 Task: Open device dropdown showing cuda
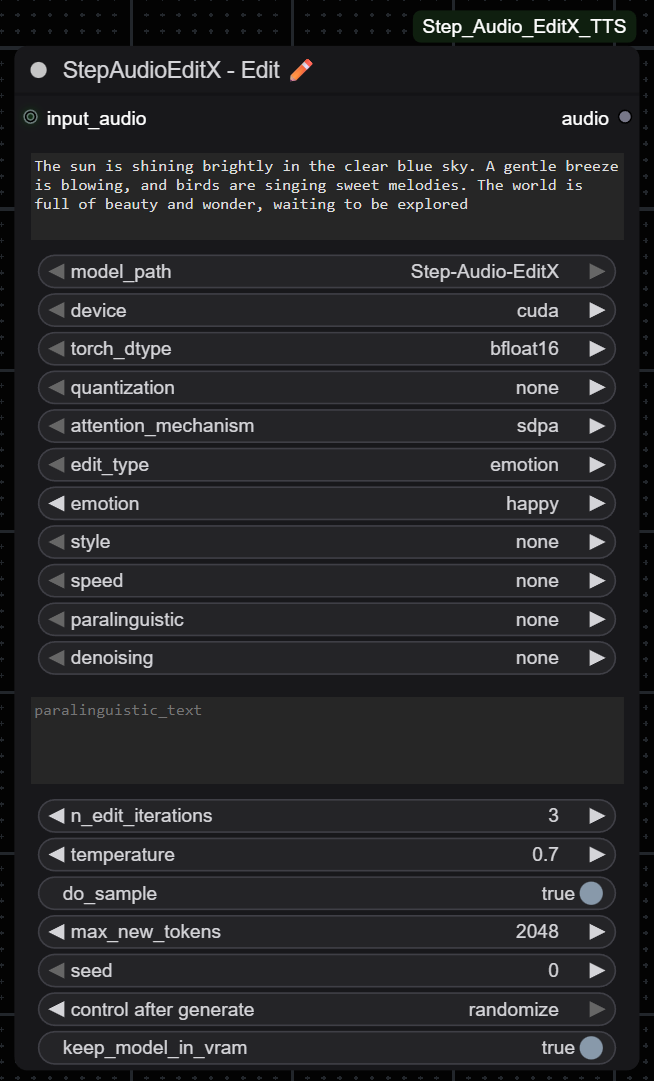point(327,310)
